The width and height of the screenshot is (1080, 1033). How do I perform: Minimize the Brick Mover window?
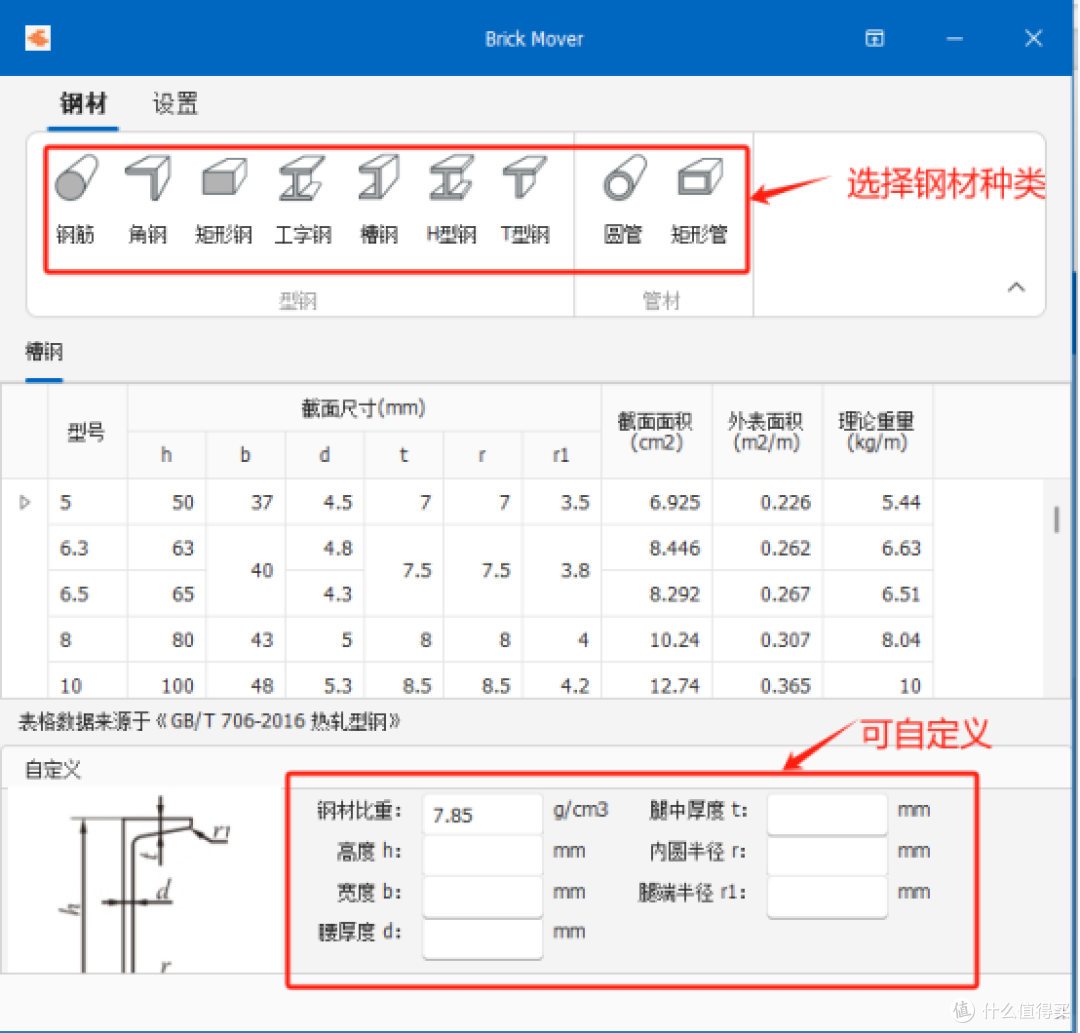(x=955, y=39)
